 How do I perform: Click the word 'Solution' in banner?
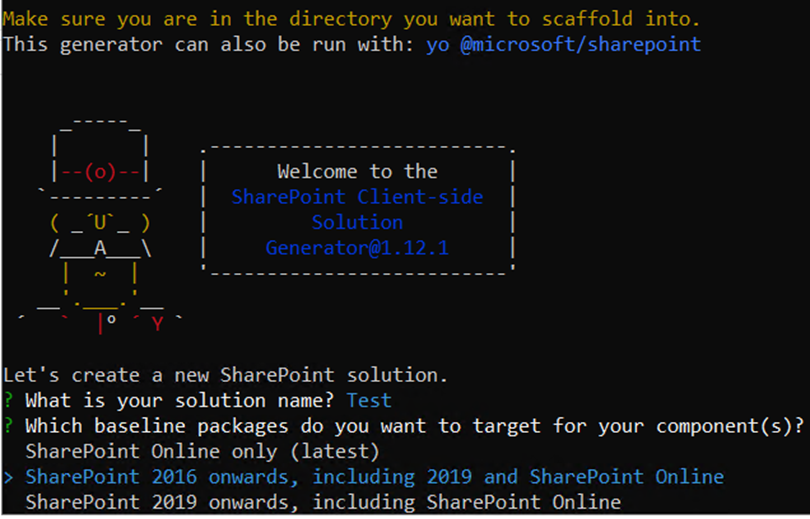tap(357, 223)
